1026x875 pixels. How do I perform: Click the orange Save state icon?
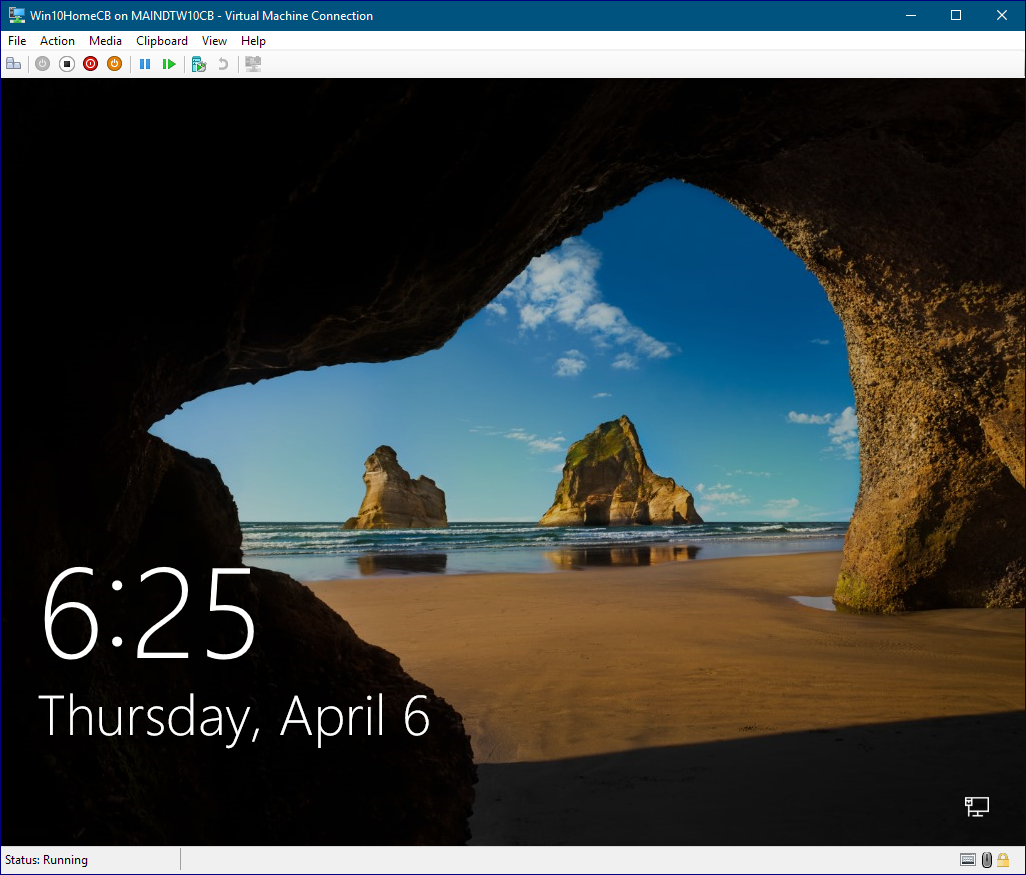tap(114, 64)
